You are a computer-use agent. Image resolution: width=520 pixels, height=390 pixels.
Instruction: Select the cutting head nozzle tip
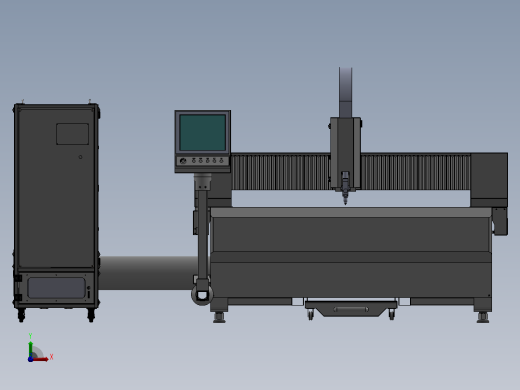[x=345, y=201]
